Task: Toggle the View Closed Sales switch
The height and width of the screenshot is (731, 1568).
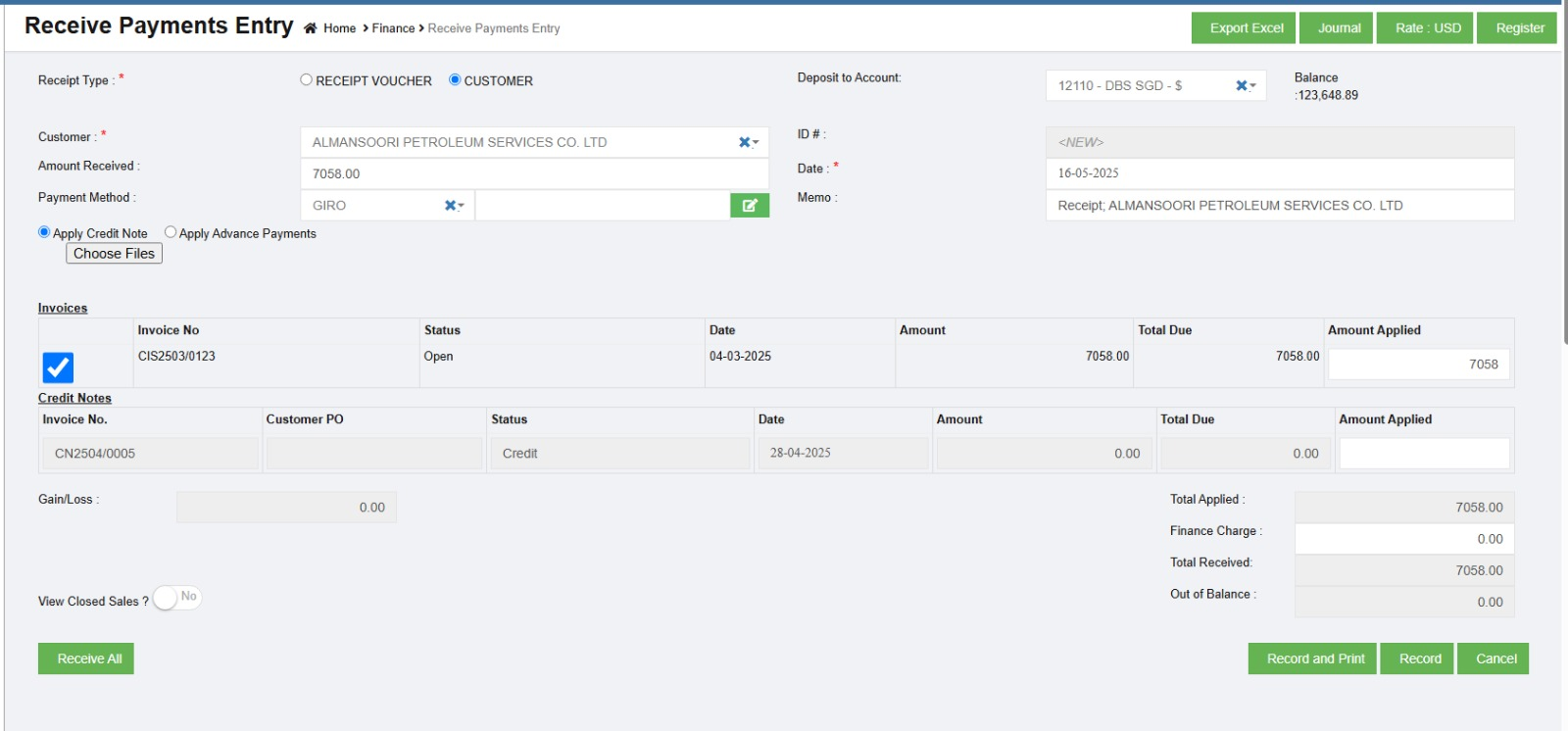Action: point(176,598)
